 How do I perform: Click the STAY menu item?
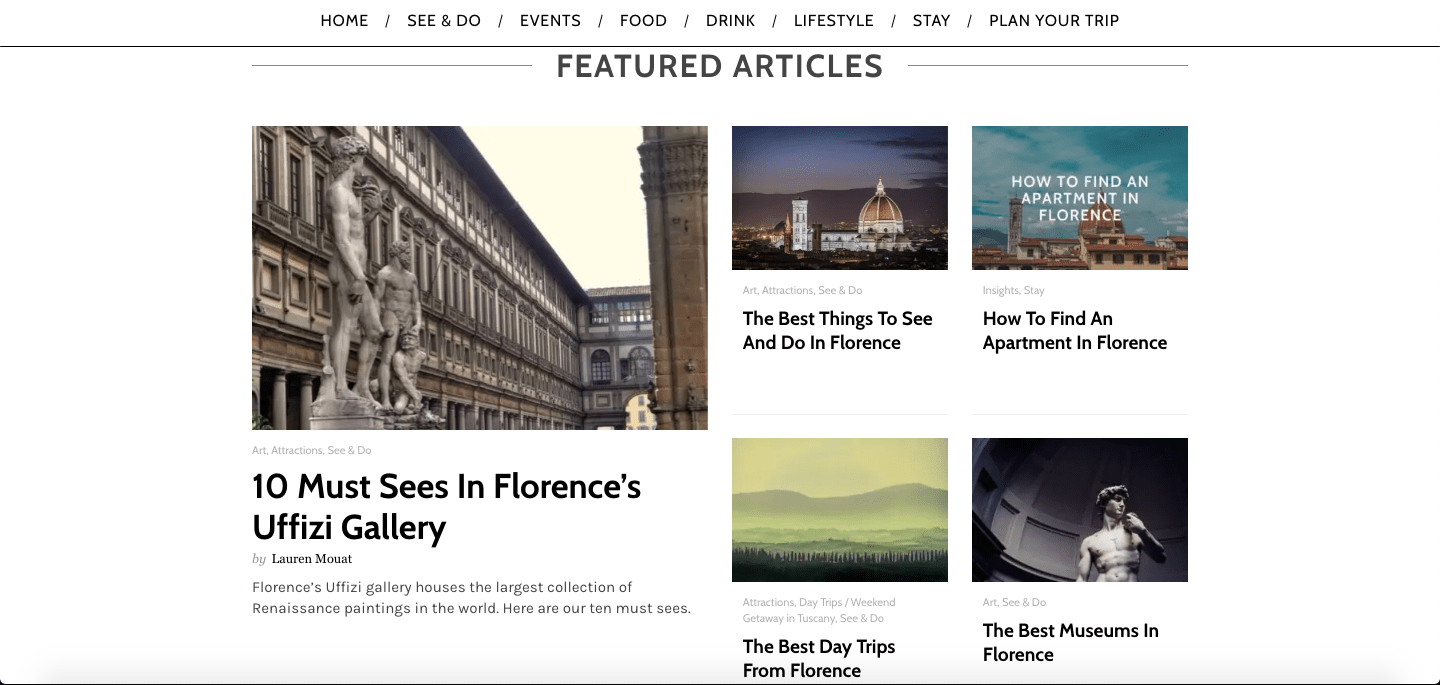pos(931,21)
